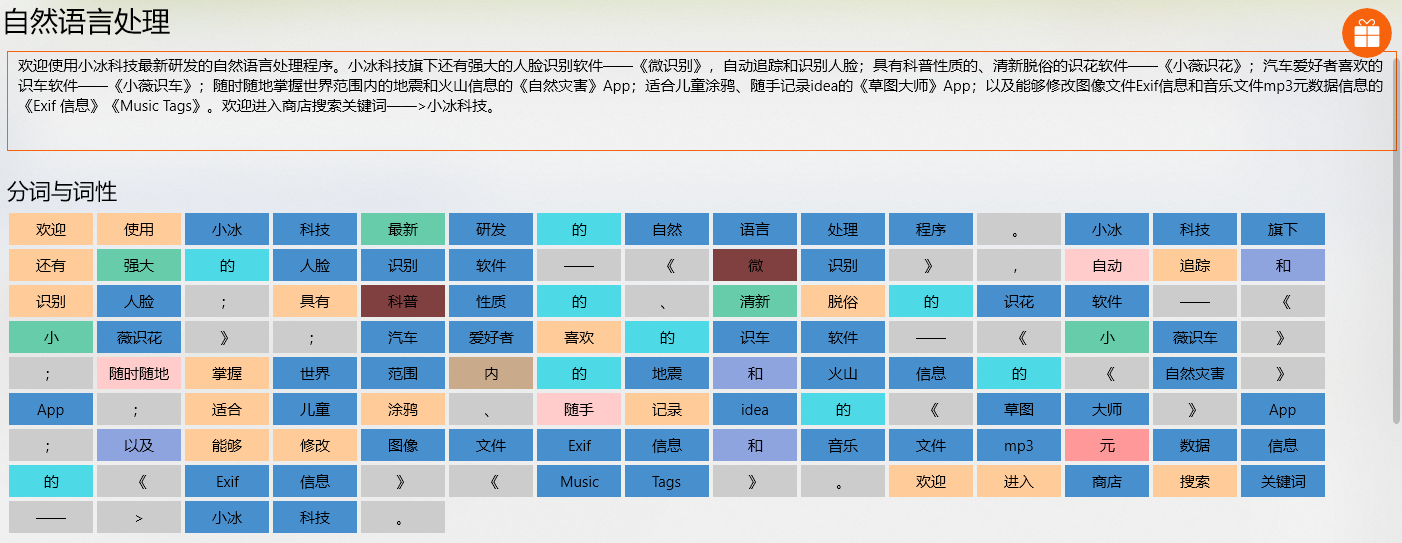Click the '地震' word tile
The width and height of the screenshot is (1402, 543).
tap(667, 373)
